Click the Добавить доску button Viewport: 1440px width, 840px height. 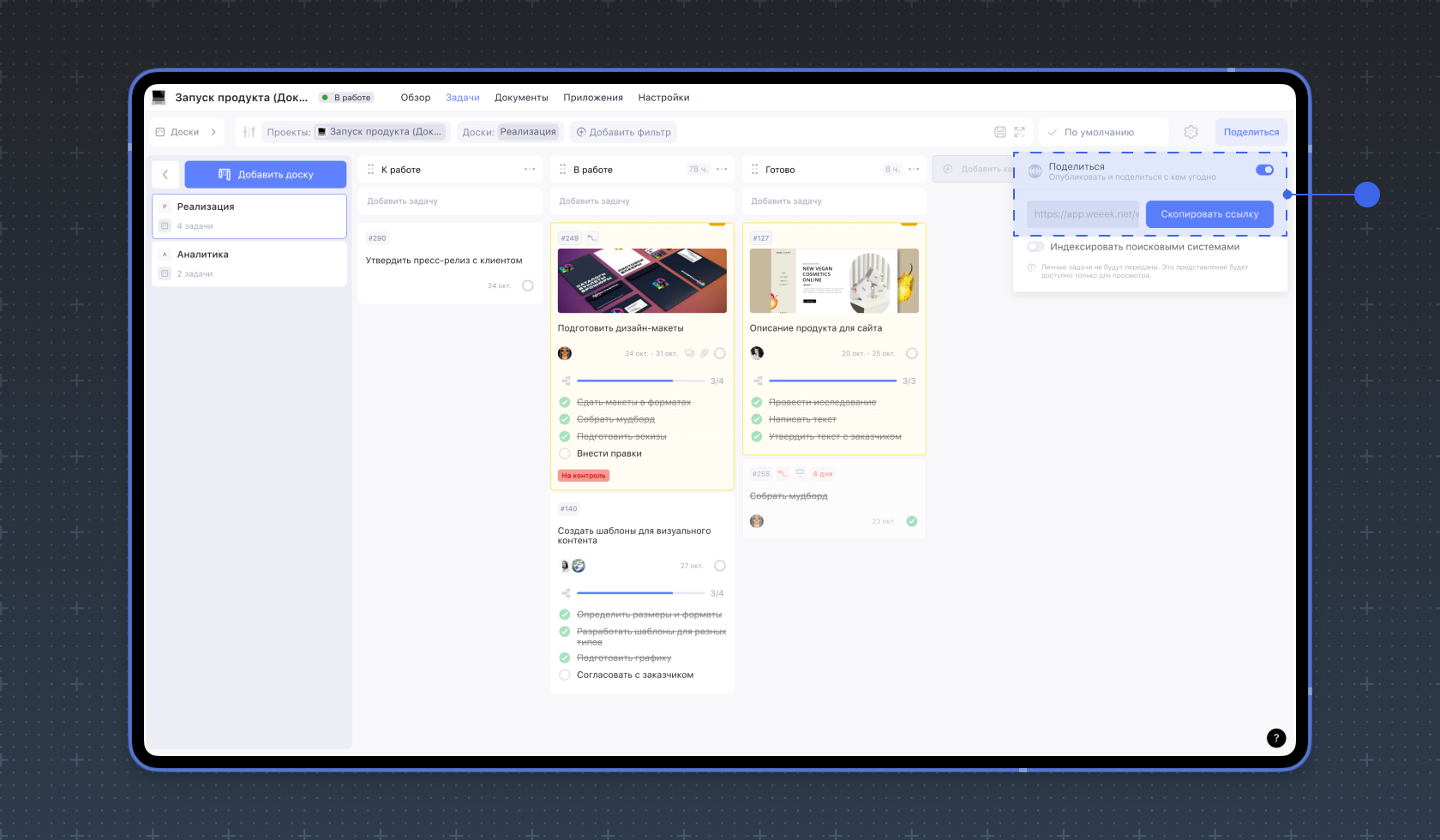point(266,175)
